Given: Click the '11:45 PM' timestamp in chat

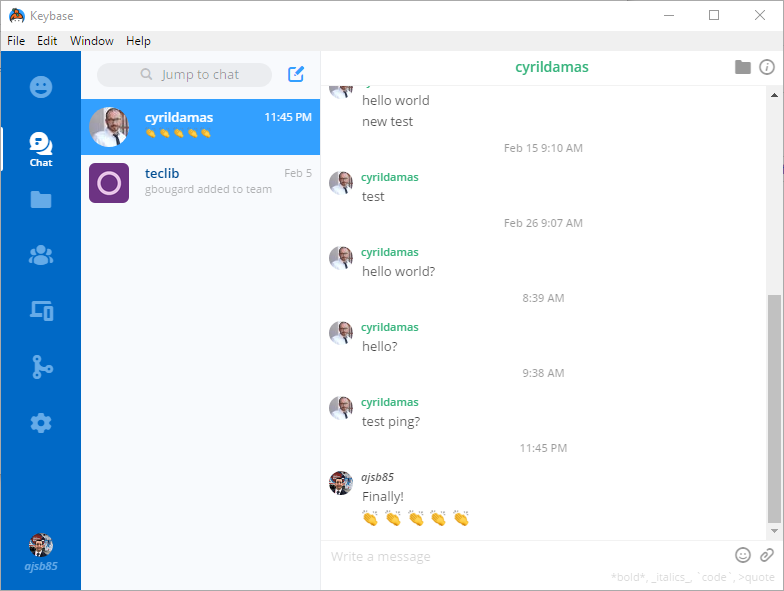Looking at the screenshot, I should click(x=543, y=448).
